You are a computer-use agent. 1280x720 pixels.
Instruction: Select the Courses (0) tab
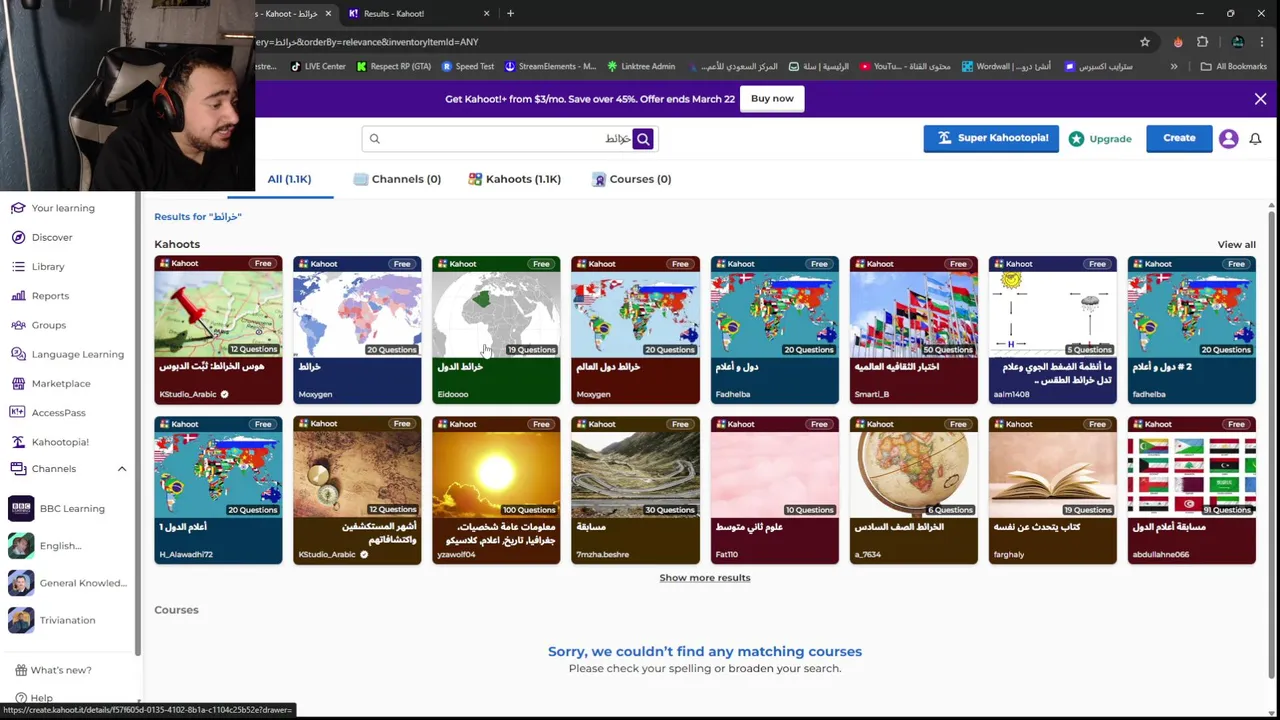click(x=632, y=179)
